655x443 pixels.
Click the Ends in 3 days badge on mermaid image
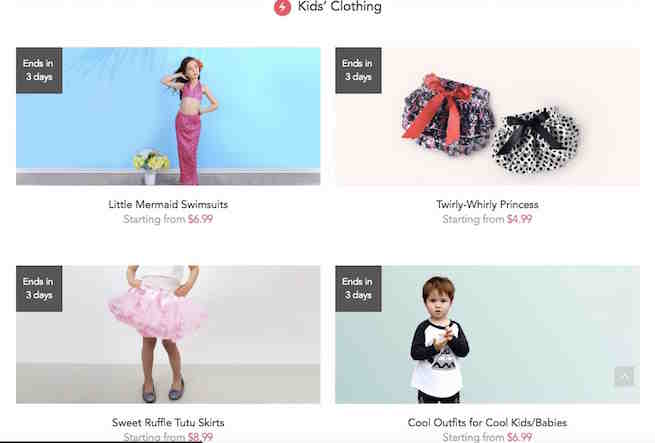pos(39,70)
